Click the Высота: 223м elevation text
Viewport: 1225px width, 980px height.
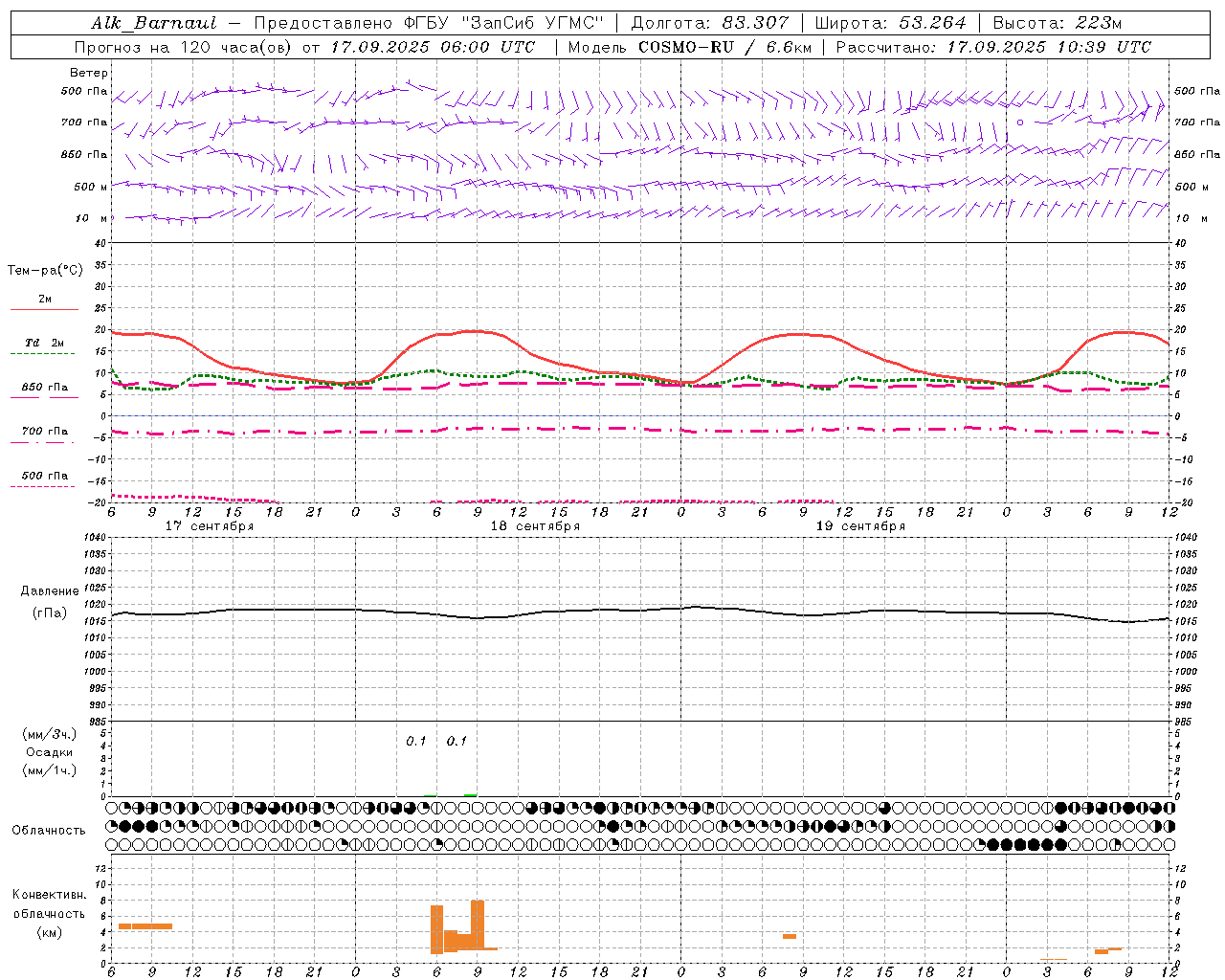coord(1058,23)
